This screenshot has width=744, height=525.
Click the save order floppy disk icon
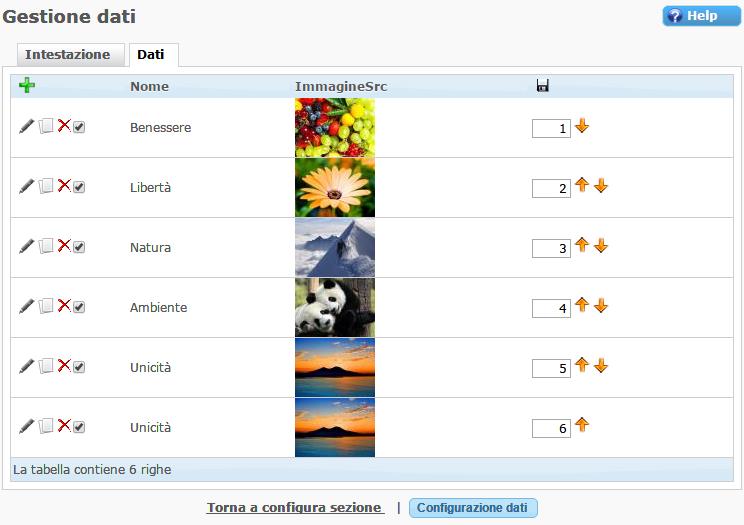[x=542, y=86]
